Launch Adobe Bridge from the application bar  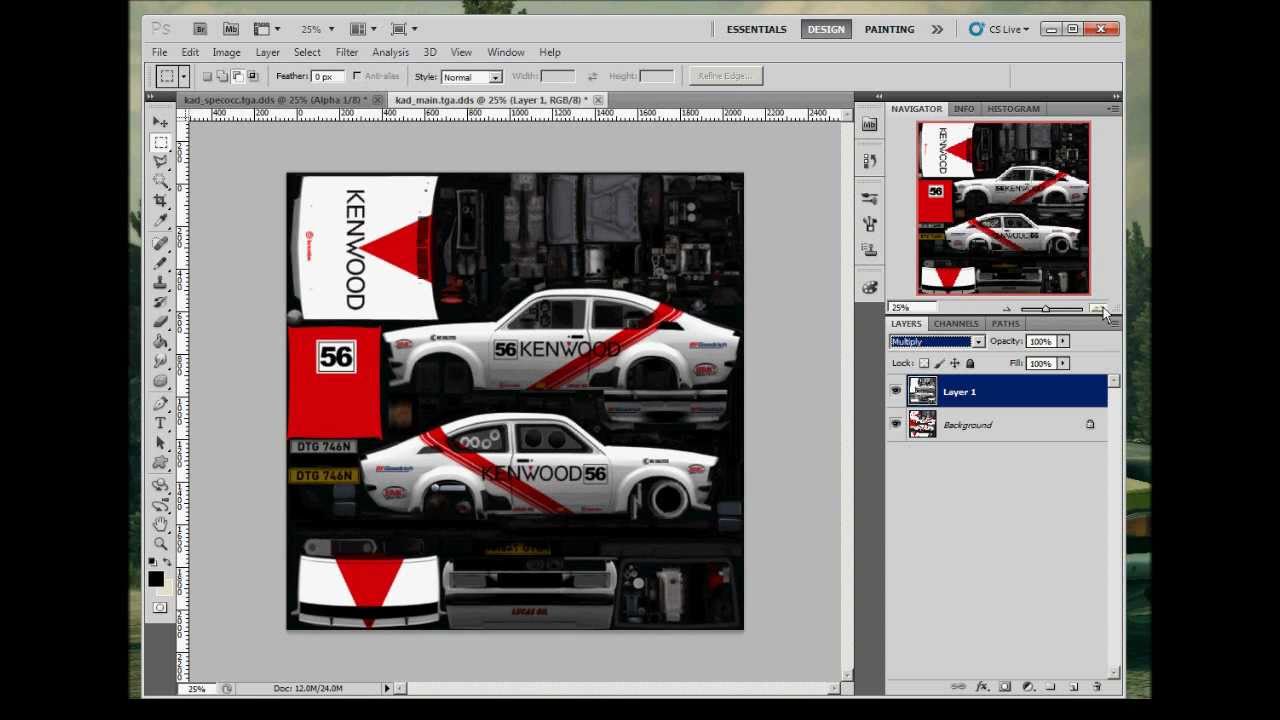click(x=200, y=29)
